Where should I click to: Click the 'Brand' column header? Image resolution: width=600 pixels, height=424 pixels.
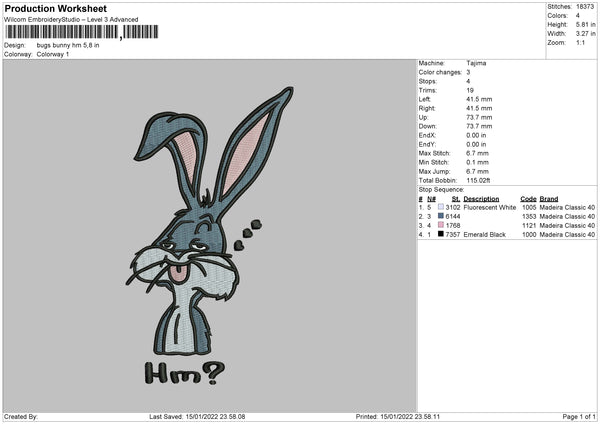(549, 199)
